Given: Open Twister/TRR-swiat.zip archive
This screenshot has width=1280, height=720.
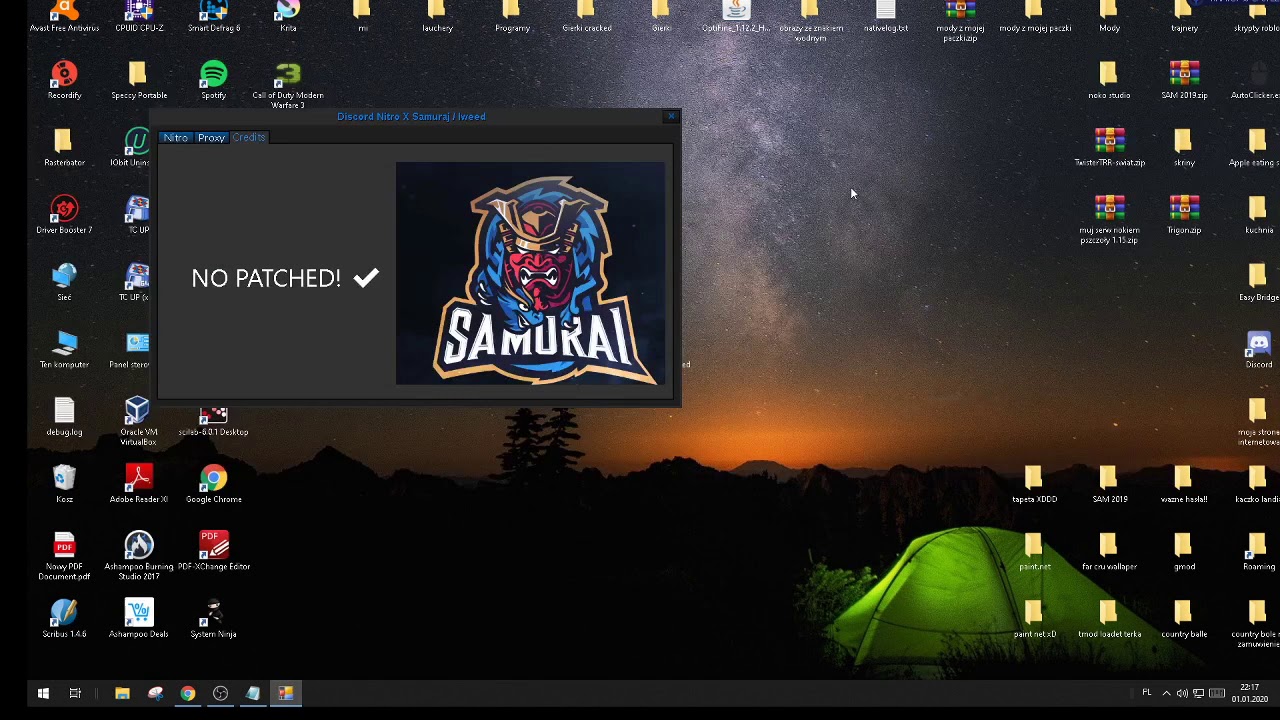Looking at the screenshot, I should 1109,148.
